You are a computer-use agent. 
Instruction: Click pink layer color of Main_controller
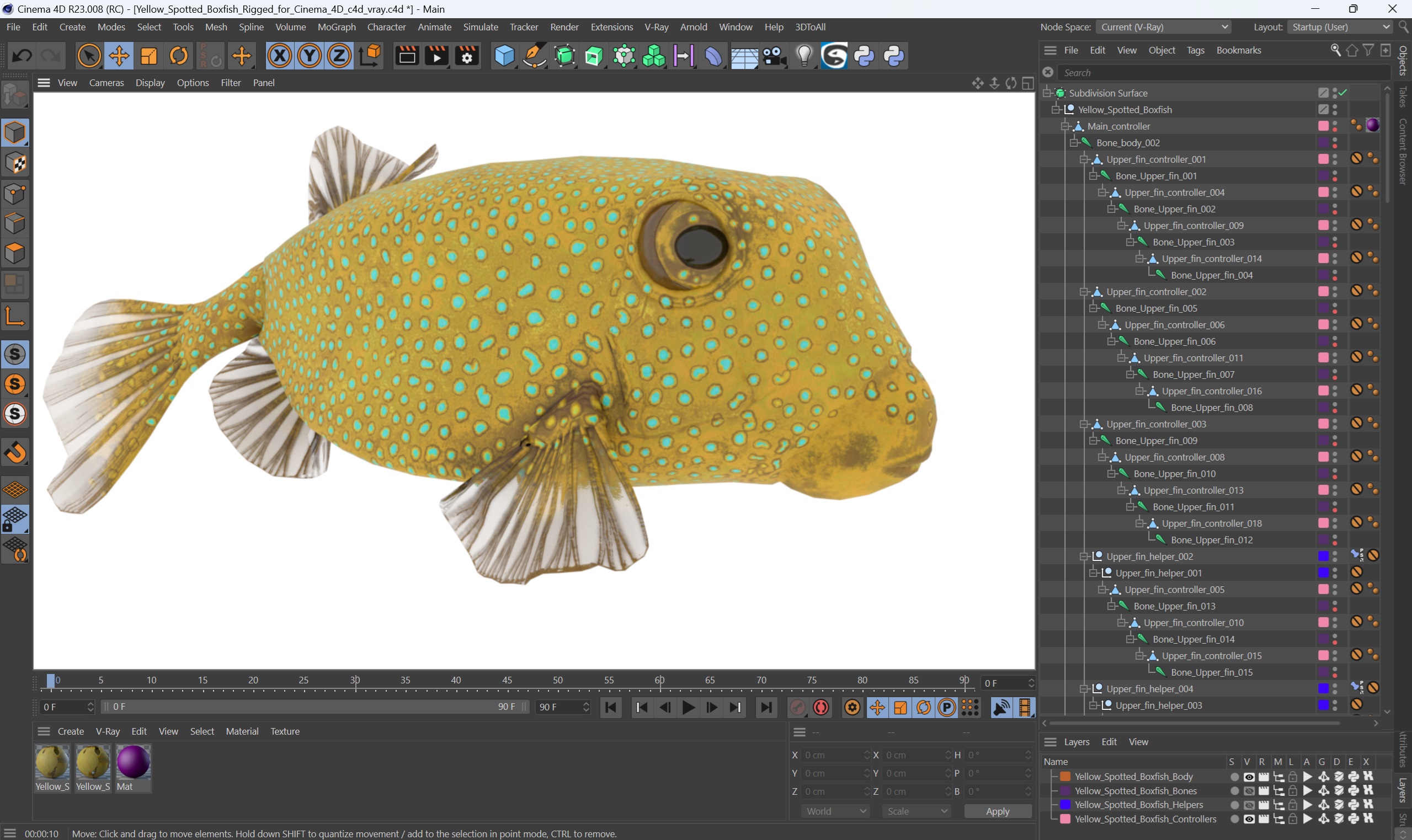point(1323,126)
